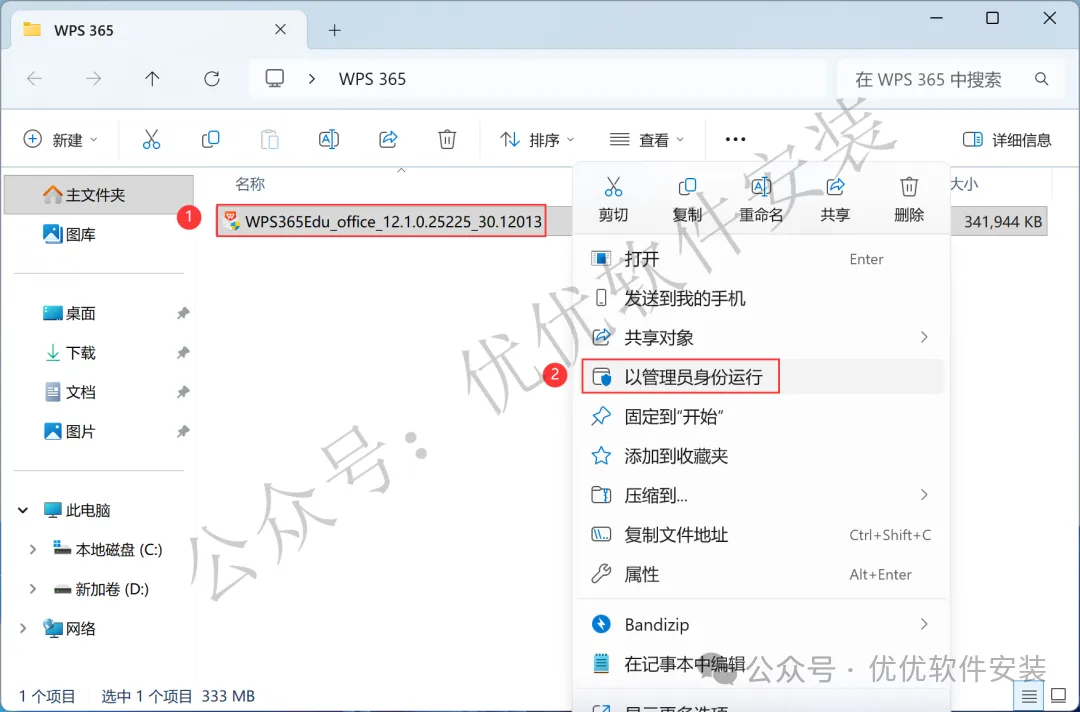The height and width of the screenshot is (712, 1080).
Task: Toggle the 详细信息 details pane
Action: 1006,140
